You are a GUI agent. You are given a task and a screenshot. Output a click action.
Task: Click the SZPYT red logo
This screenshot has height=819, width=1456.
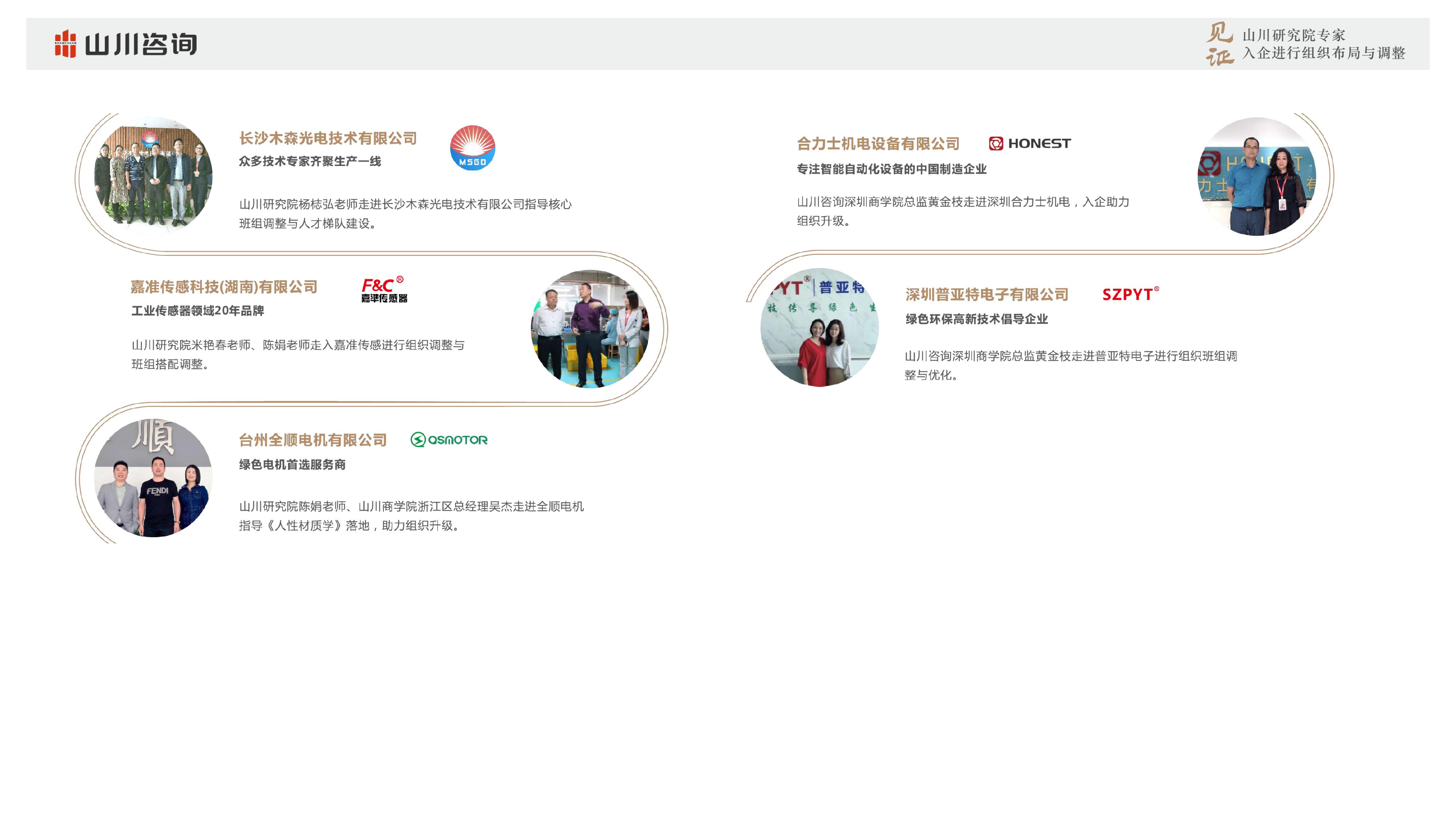[x=1131, y=294]
